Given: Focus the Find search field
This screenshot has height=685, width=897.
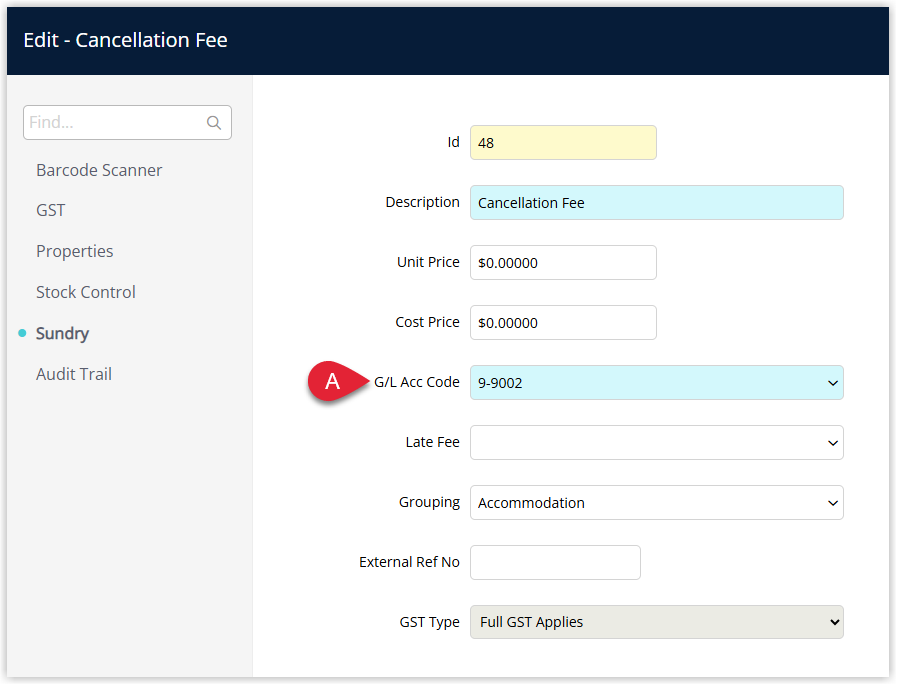Looking at the screenshot, I should (127, 122).
